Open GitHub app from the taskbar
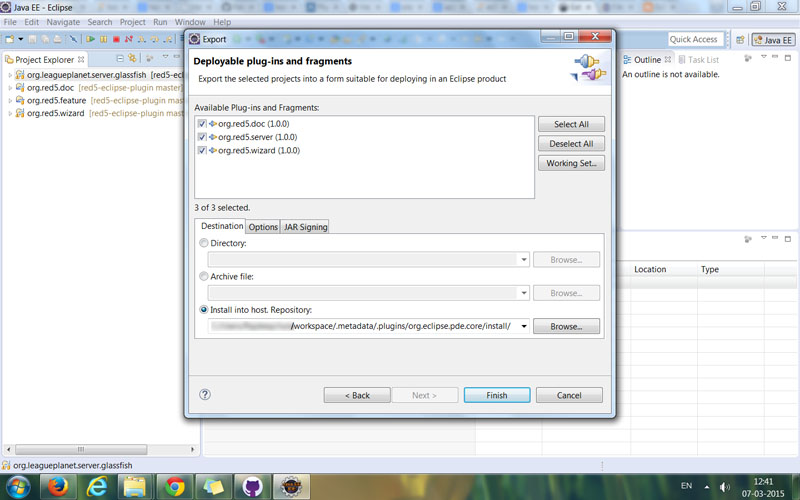This screenshot has height=500, width=800. (252, 487)
